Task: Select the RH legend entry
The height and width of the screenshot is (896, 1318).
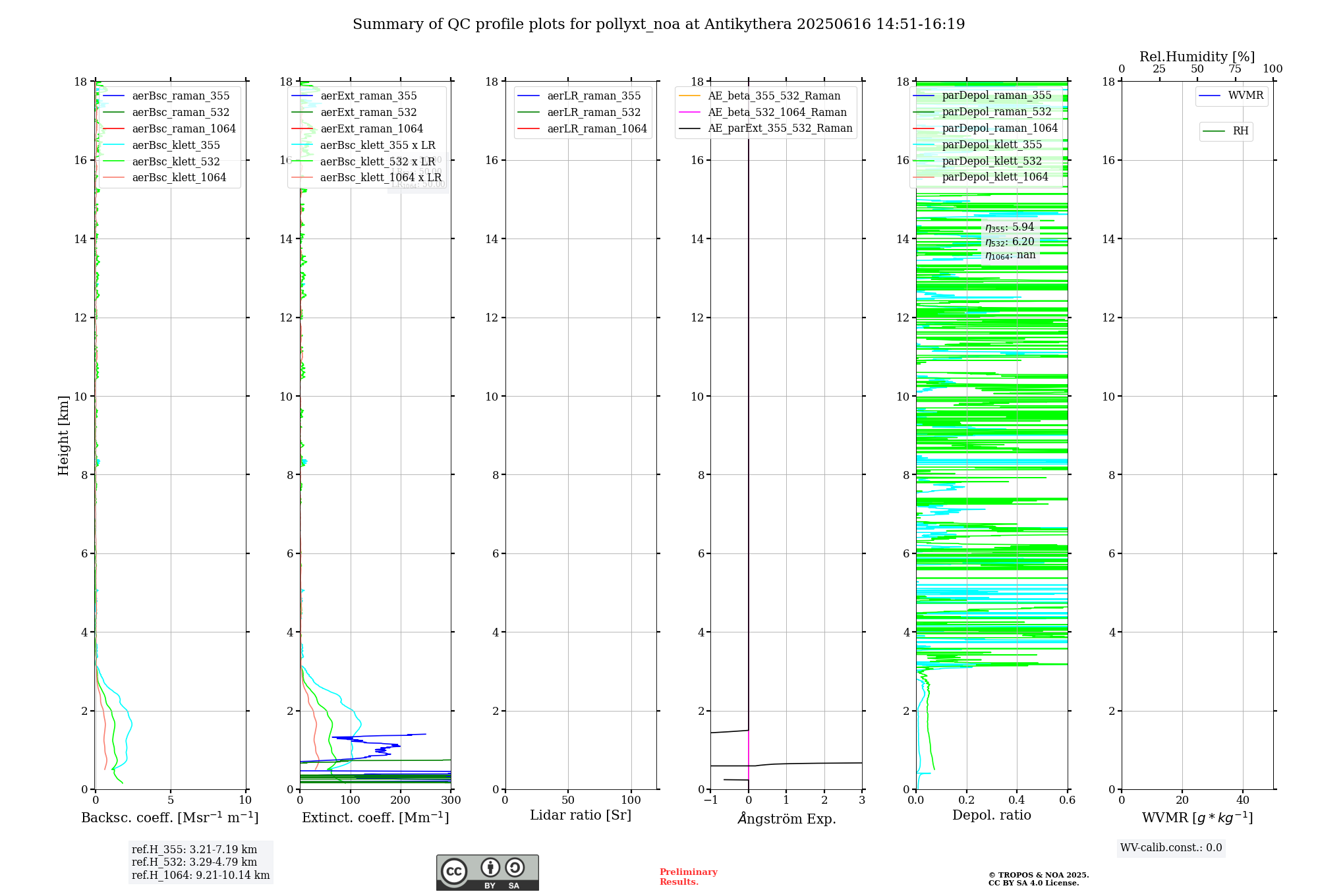Action: pyautogui.click(x=1226, y=131)
